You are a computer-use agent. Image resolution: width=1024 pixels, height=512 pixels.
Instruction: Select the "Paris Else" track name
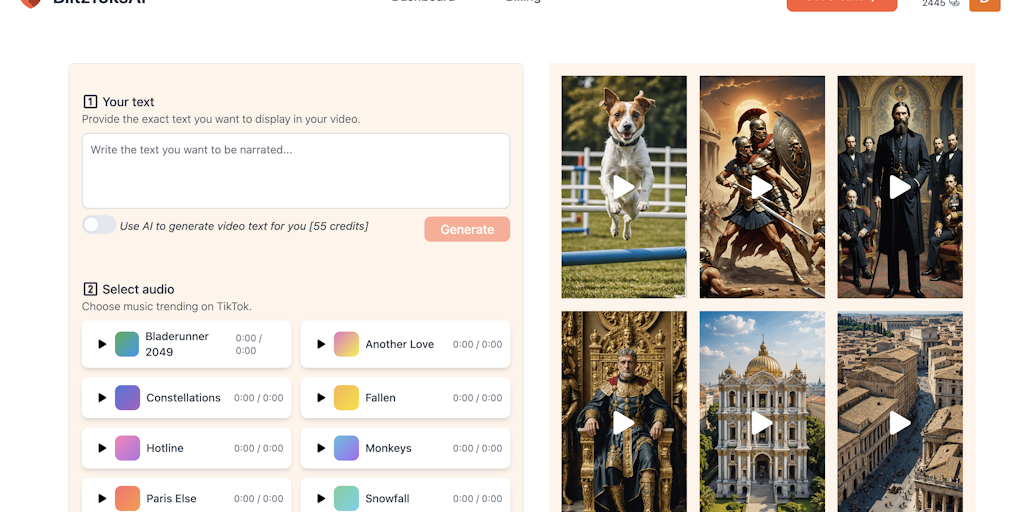171,498
